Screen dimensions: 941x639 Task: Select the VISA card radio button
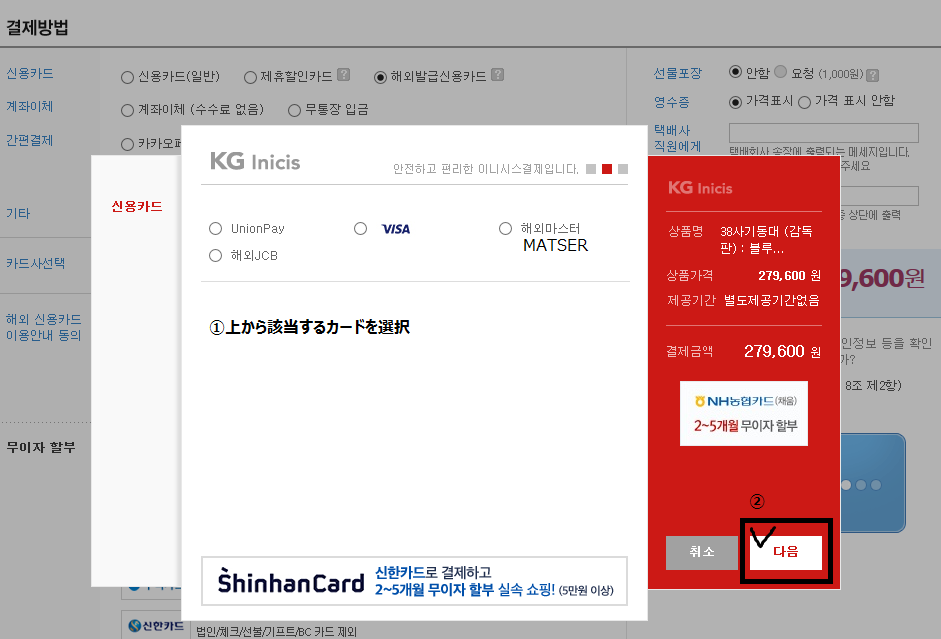(360, 229)
